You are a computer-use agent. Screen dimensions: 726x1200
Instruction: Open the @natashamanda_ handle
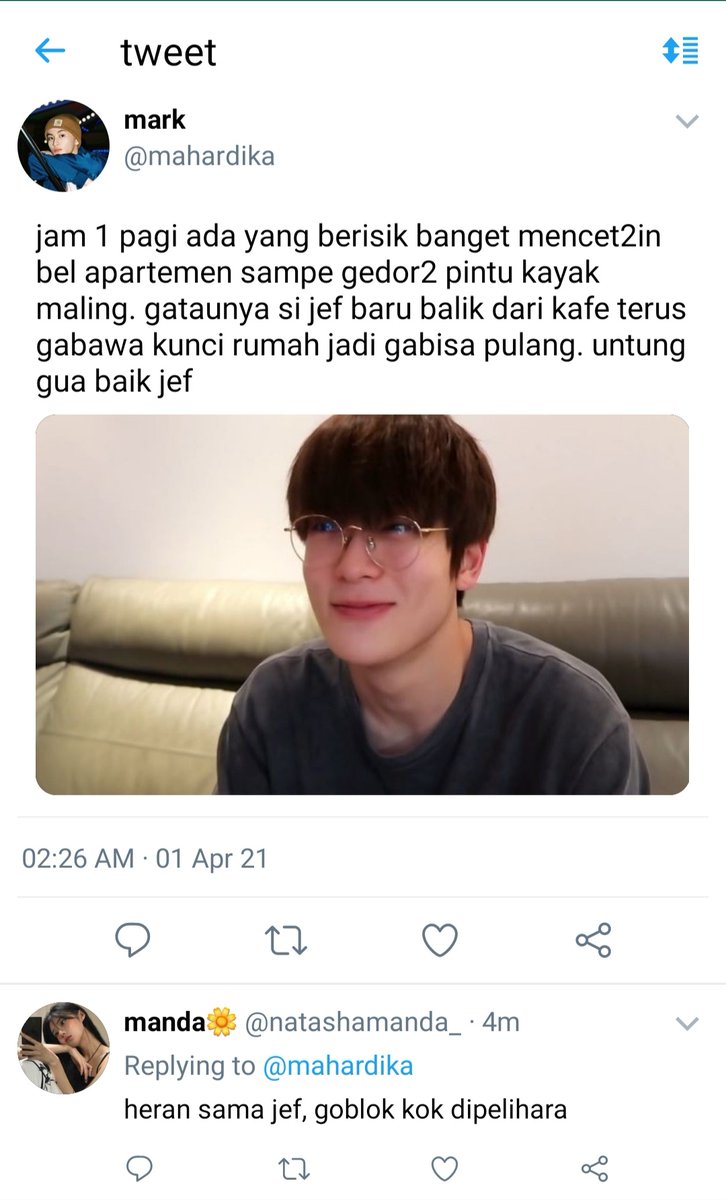click(354, 1022)
